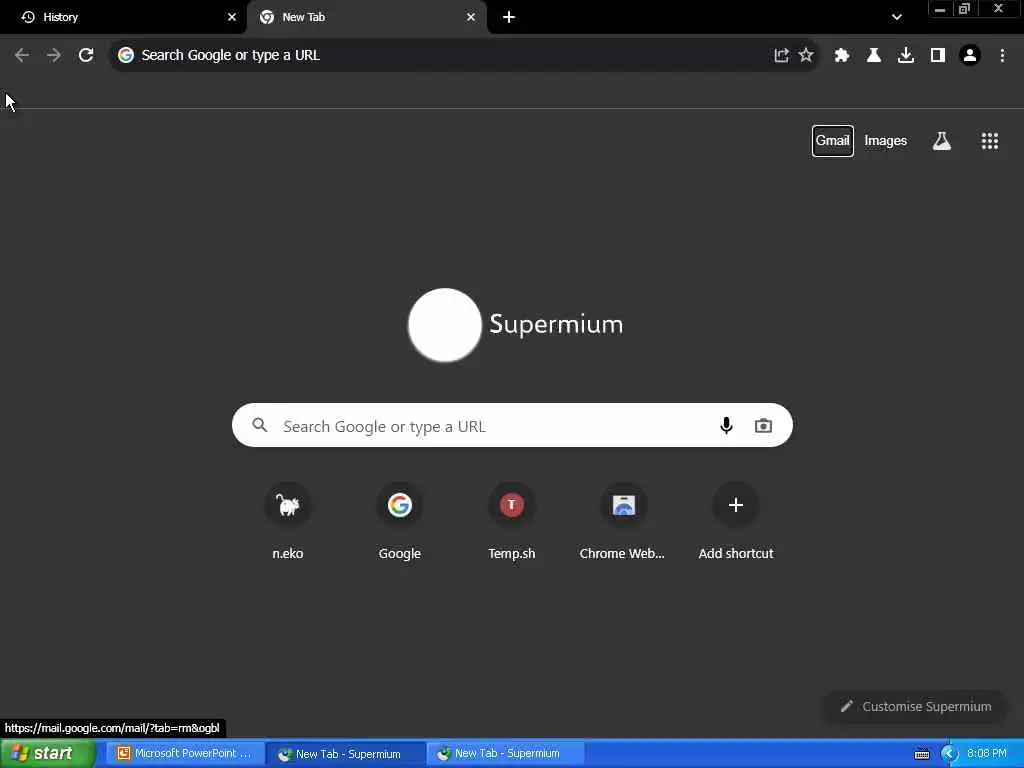The width and height of the screenshot is (1024, 768).
Task: Expand the tab search chevron
Action: [x=897, y=17]
